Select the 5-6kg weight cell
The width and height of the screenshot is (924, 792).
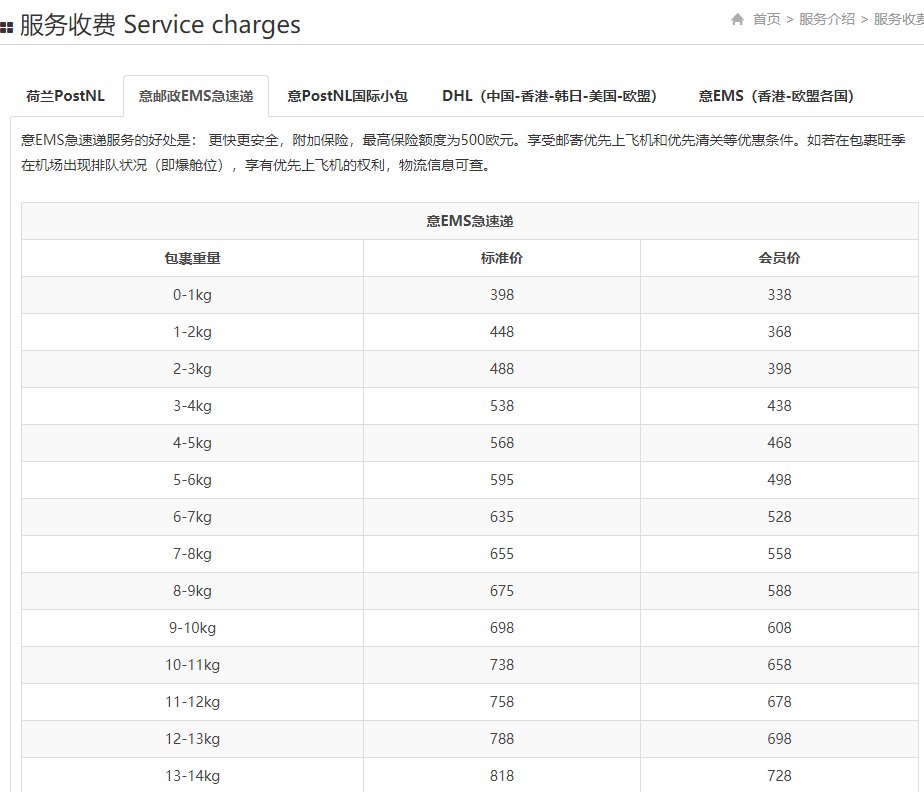point(192,480)
